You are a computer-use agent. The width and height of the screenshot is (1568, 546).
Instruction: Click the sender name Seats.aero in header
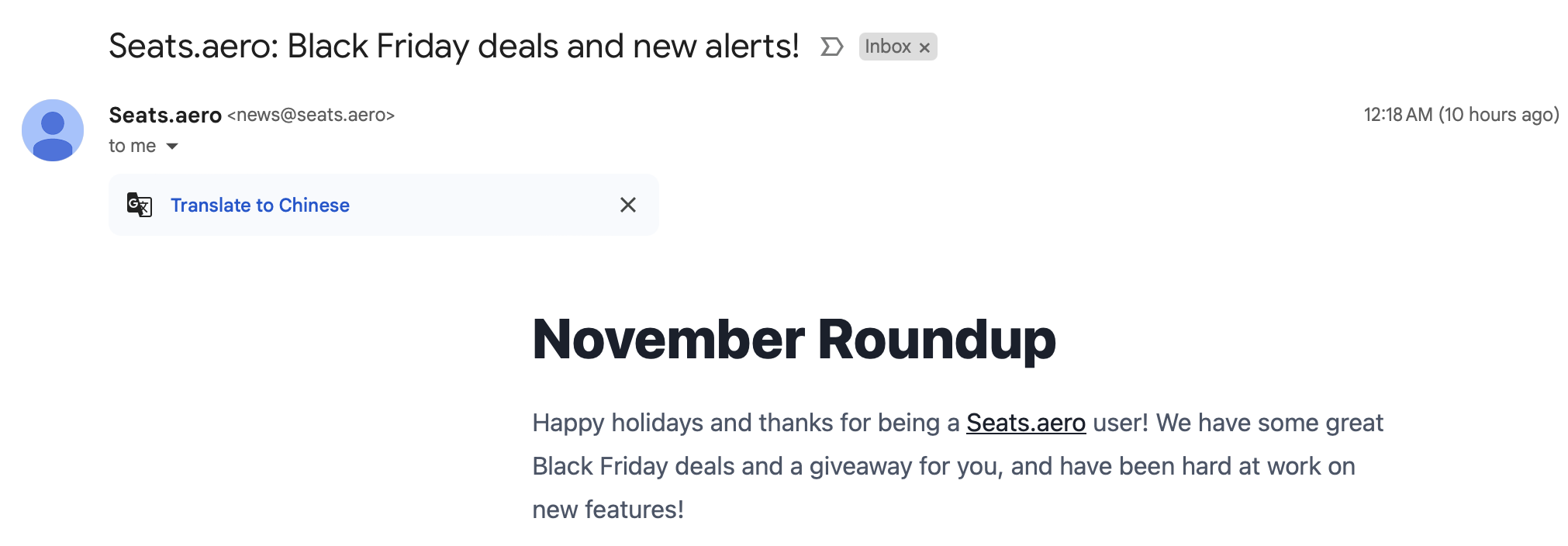[165, 115]
